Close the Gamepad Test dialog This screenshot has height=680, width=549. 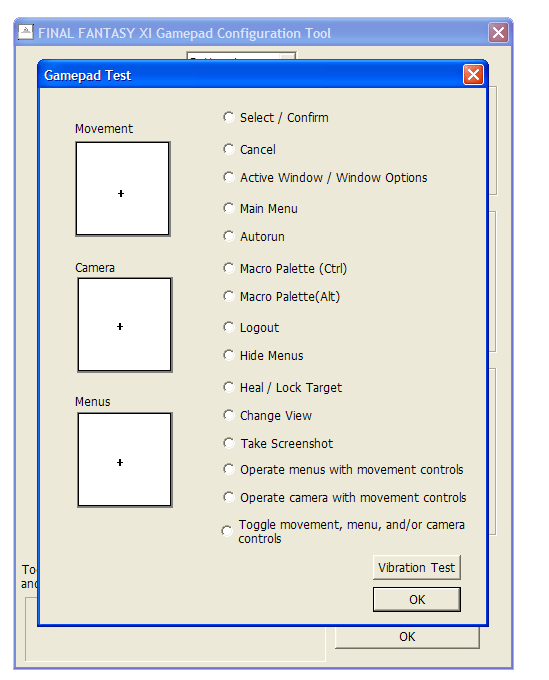(473, 75)
